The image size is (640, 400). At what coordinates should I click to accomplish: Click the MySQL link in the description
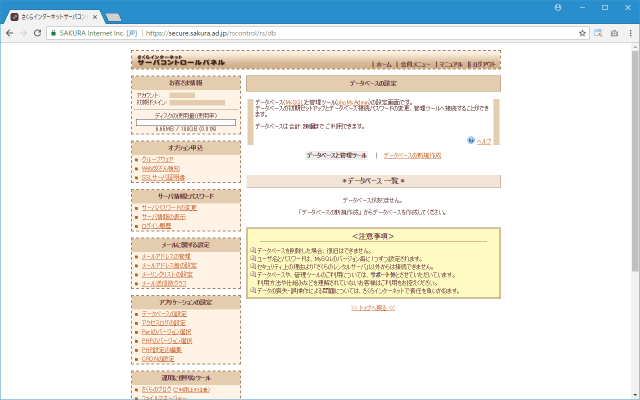[x=293, y=102]
